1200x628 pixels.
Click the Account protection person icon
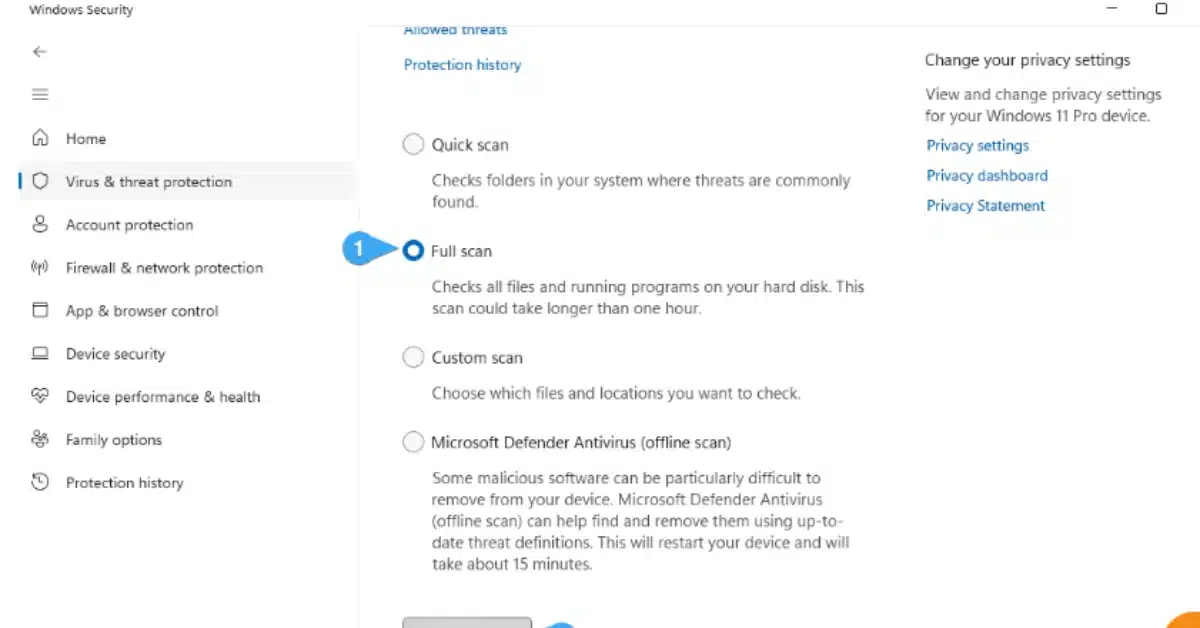coord(40,224)
